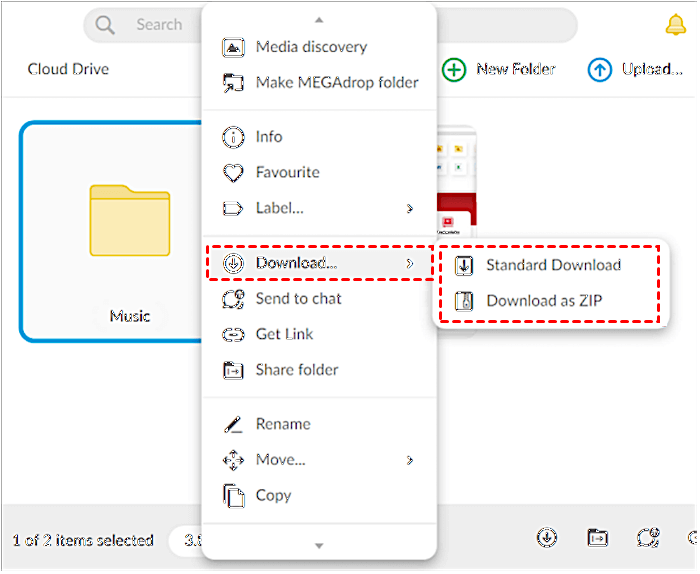
Task: Click the search magnifier icon
Action: [105, 25]
